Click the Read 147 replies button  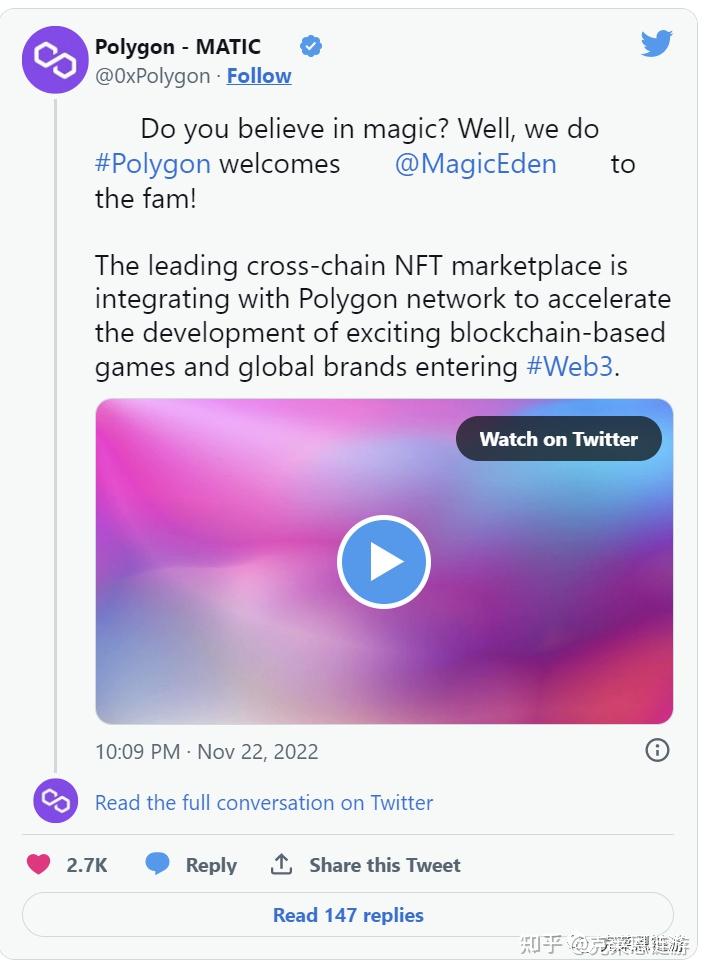(x=348, y=915)
